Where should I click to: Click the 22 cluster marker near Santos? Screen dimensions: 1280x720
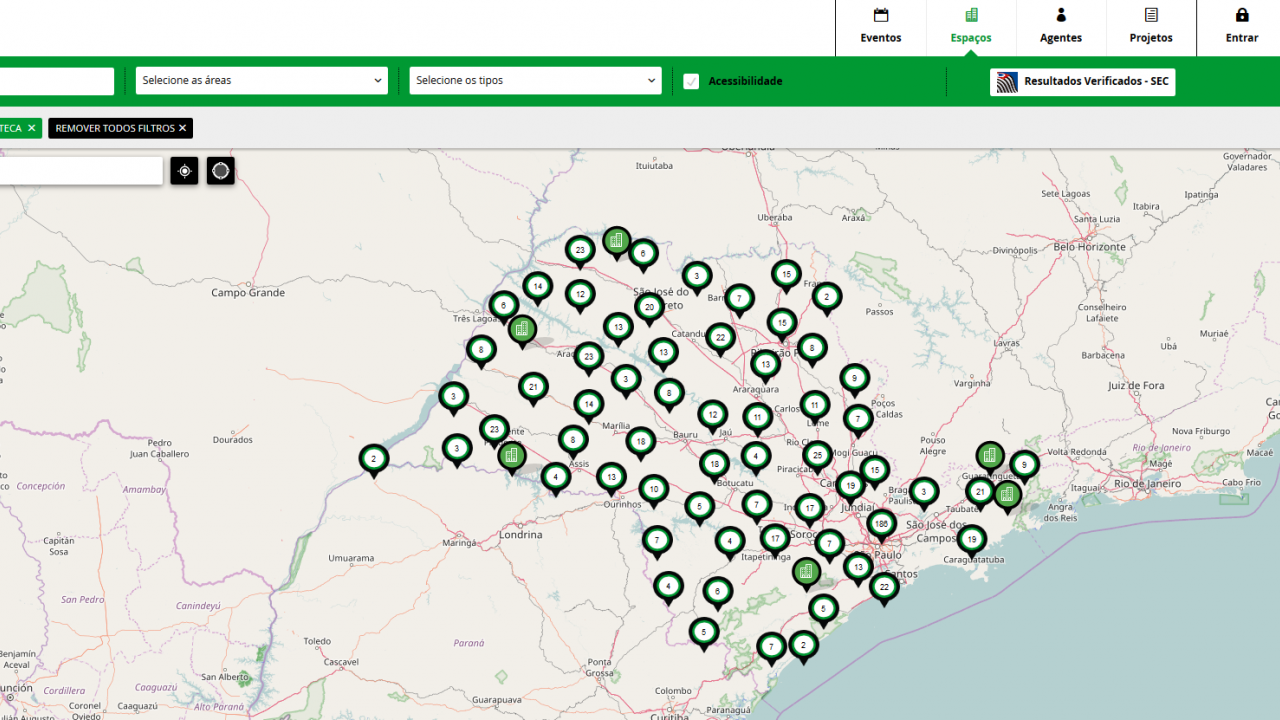click(x=884, y=590)
